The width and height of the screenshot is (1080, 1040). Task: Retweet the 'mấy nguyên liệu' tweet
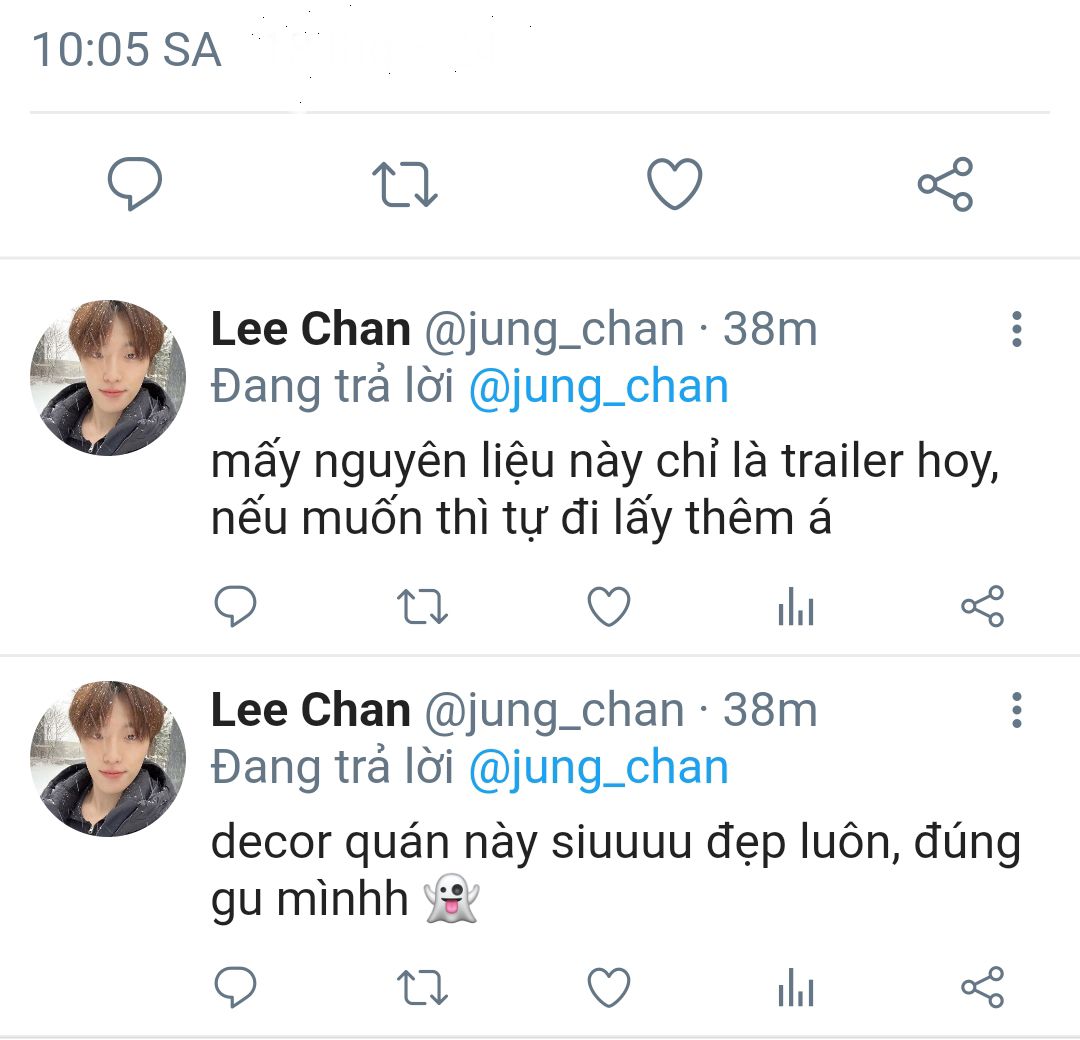tap(422, 607)
